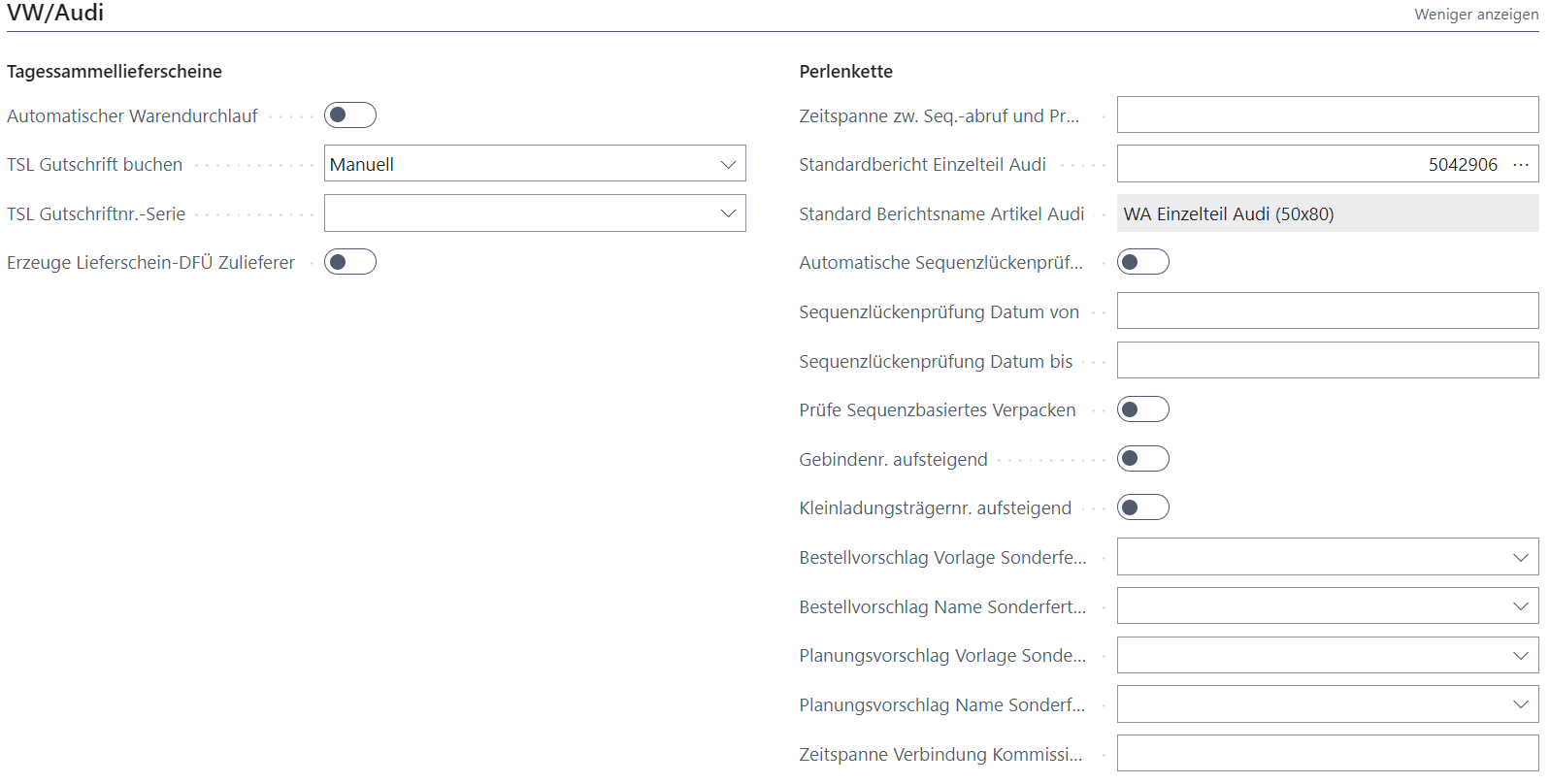The height and width of the screenshot is (784, 1550).
Task: Enable Prüfe Sequenzbasiertes Verpacken switch
Action: (x=1142, y=409)
